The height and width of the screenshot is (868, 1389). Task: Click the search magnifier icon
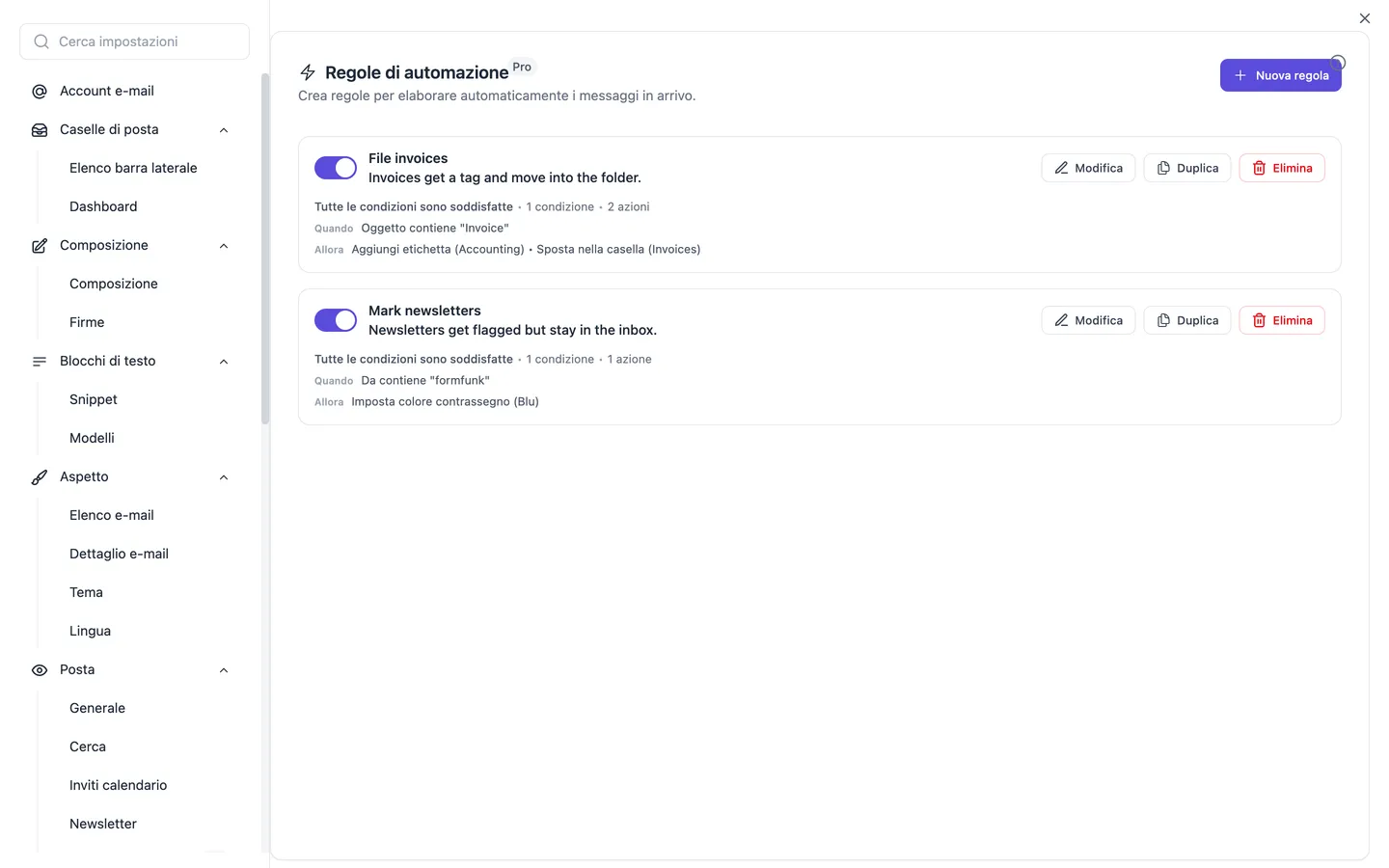pyautogui.click(x=41, y=41)
